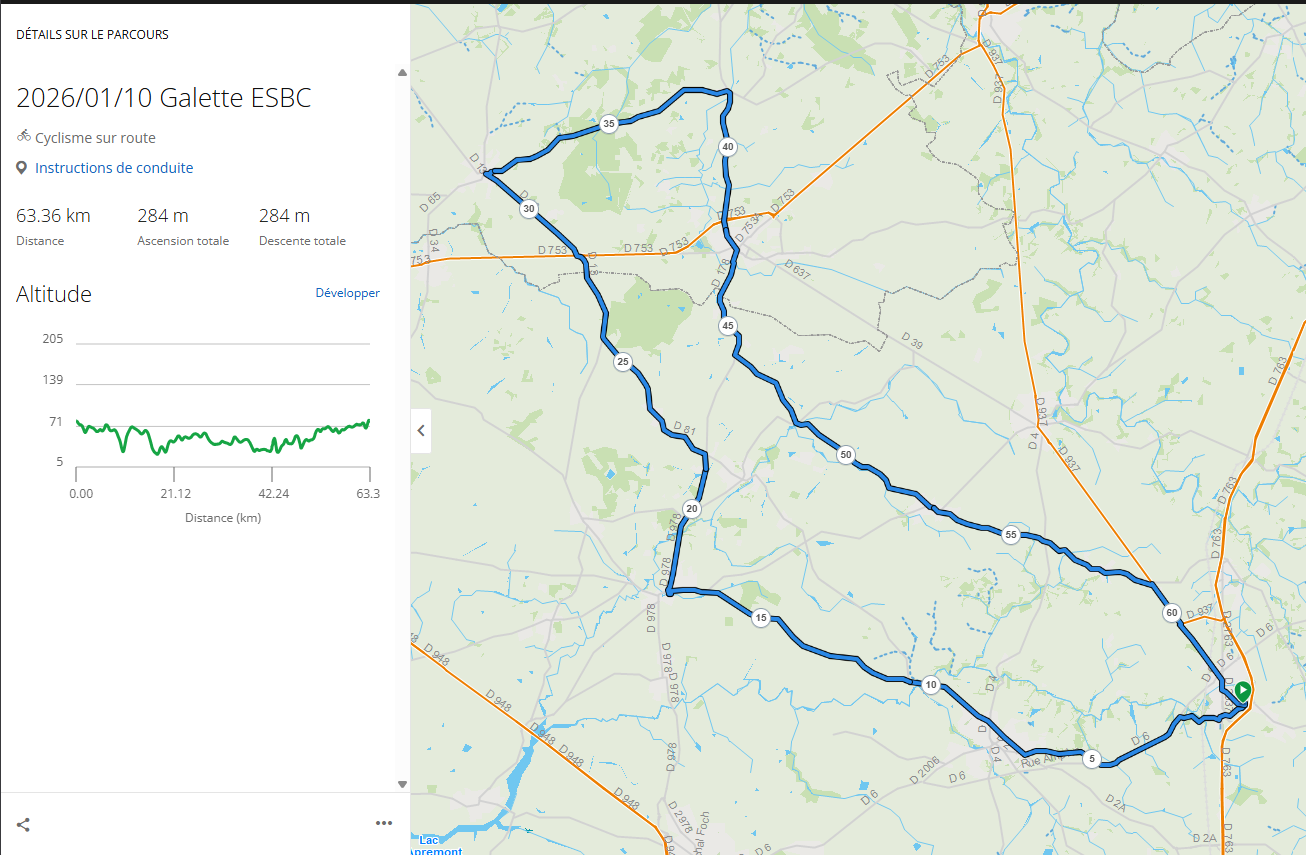Open Instructions de conduite link

coord(114,168)
